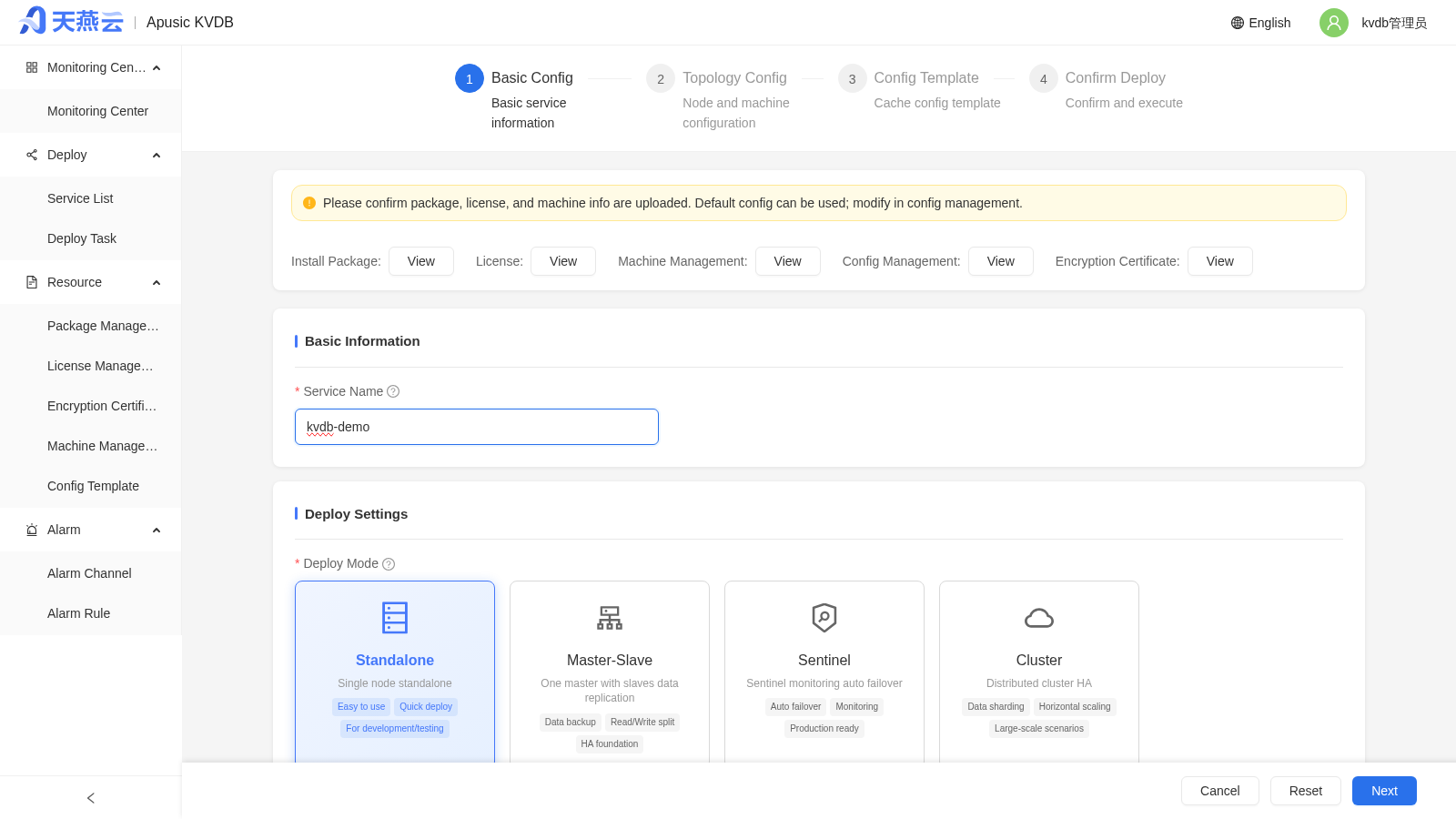Click step 2 circle in the wizard
Screen dimensions: 1456x819
click(x=661, y=78)
